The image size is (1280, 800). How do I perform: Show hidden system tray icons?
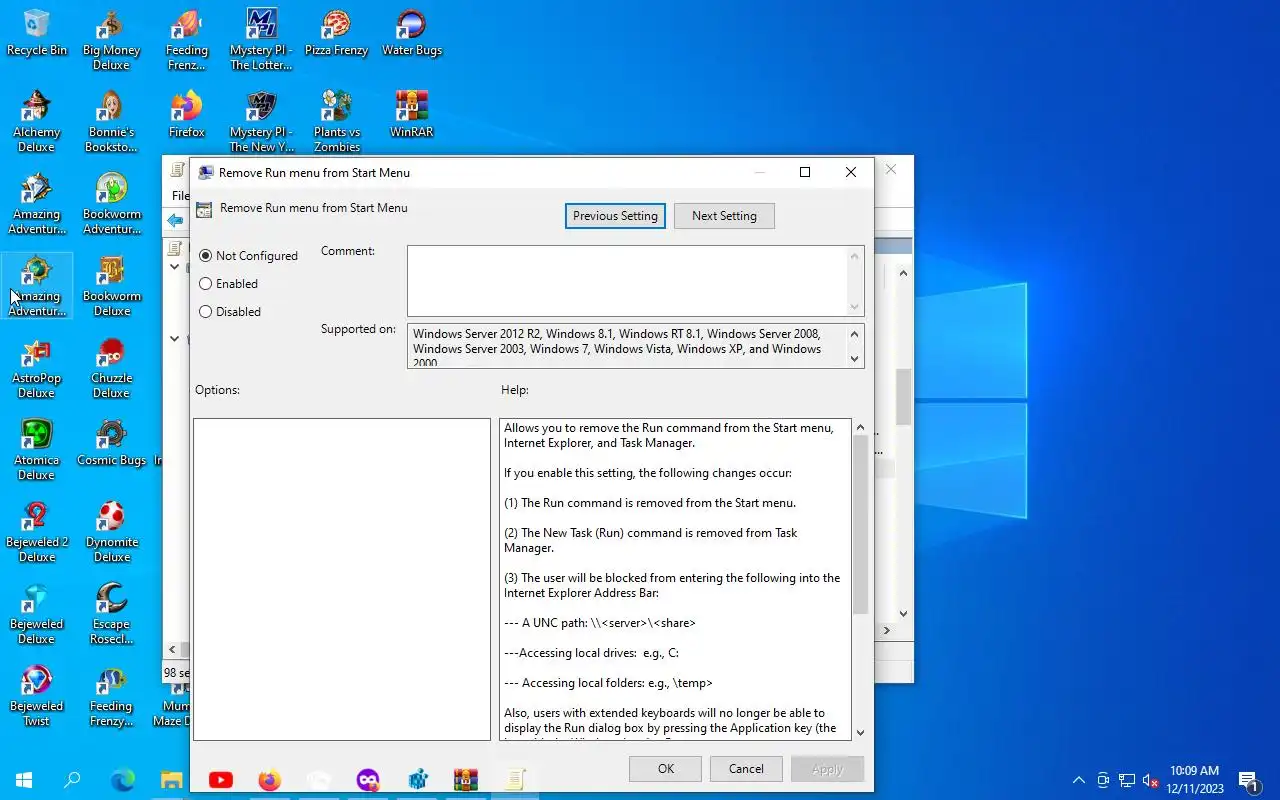pos(1079,780)
